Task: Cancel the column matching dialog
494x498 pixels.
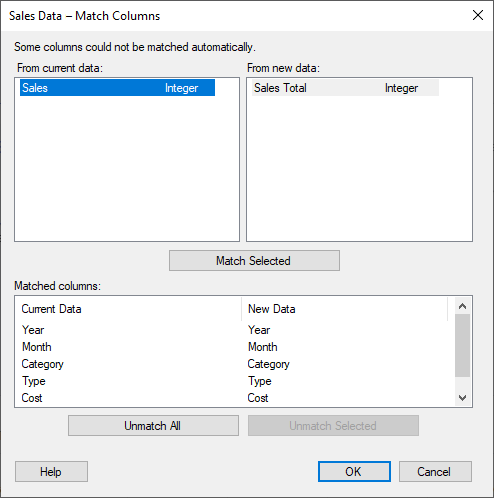Action: [435, 472]
